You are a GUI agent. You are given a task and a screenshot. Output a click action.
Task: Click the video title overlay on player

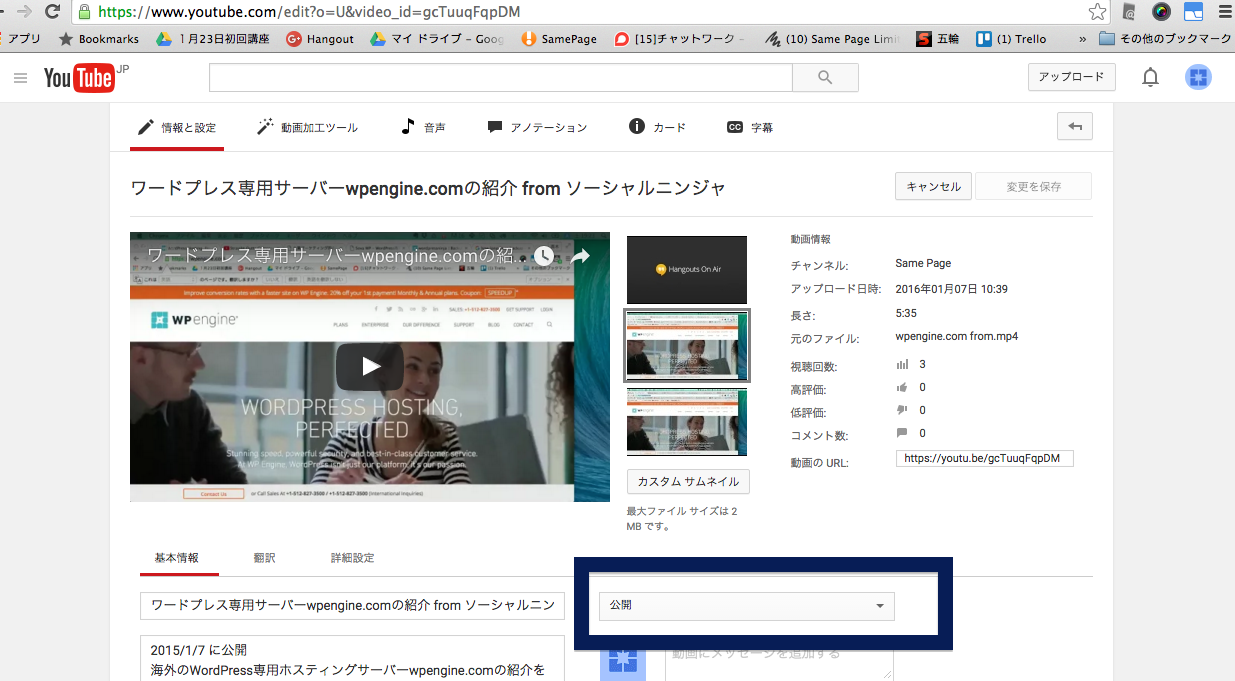337,256
